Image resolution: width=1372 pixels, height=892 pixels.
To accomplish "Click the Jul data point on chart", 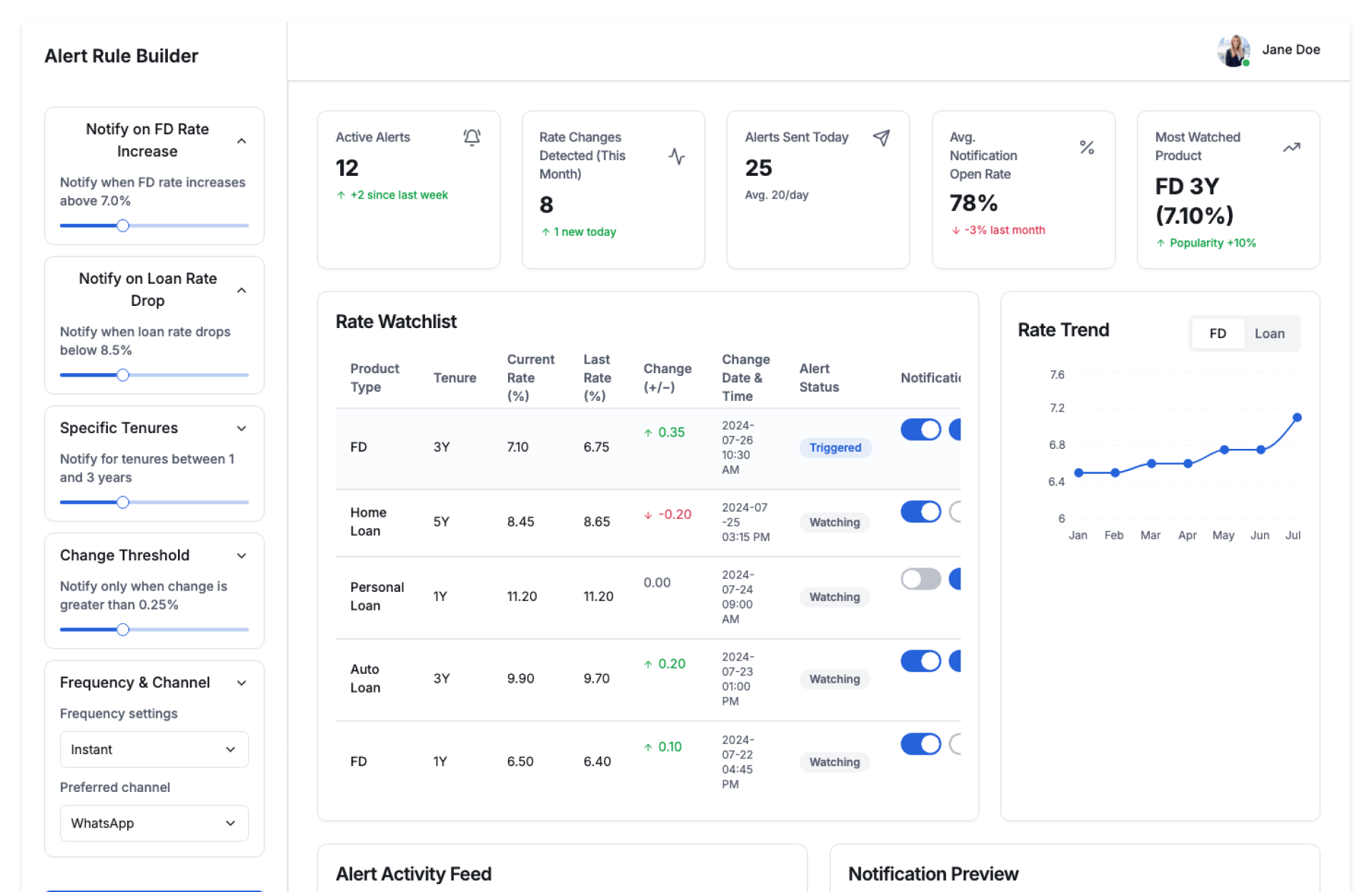I will 1296,417.
